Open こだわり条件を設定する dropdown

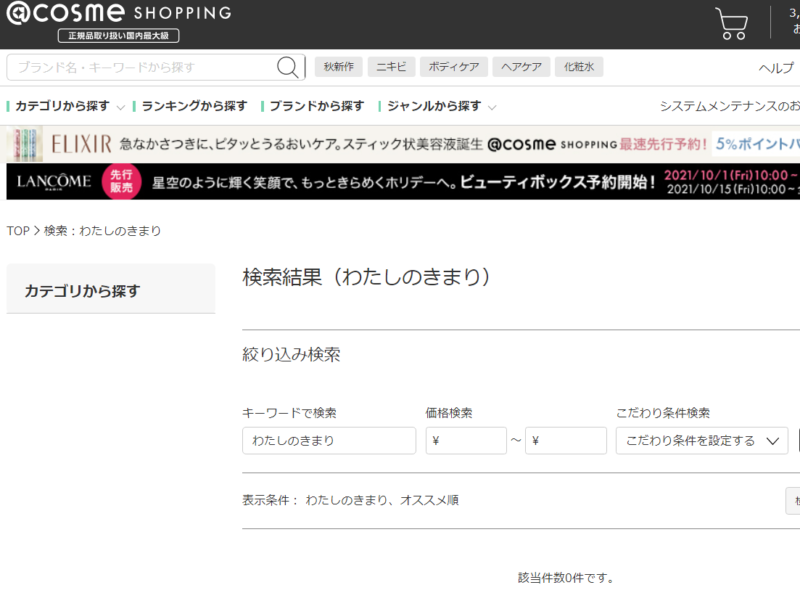click(702, 440)
